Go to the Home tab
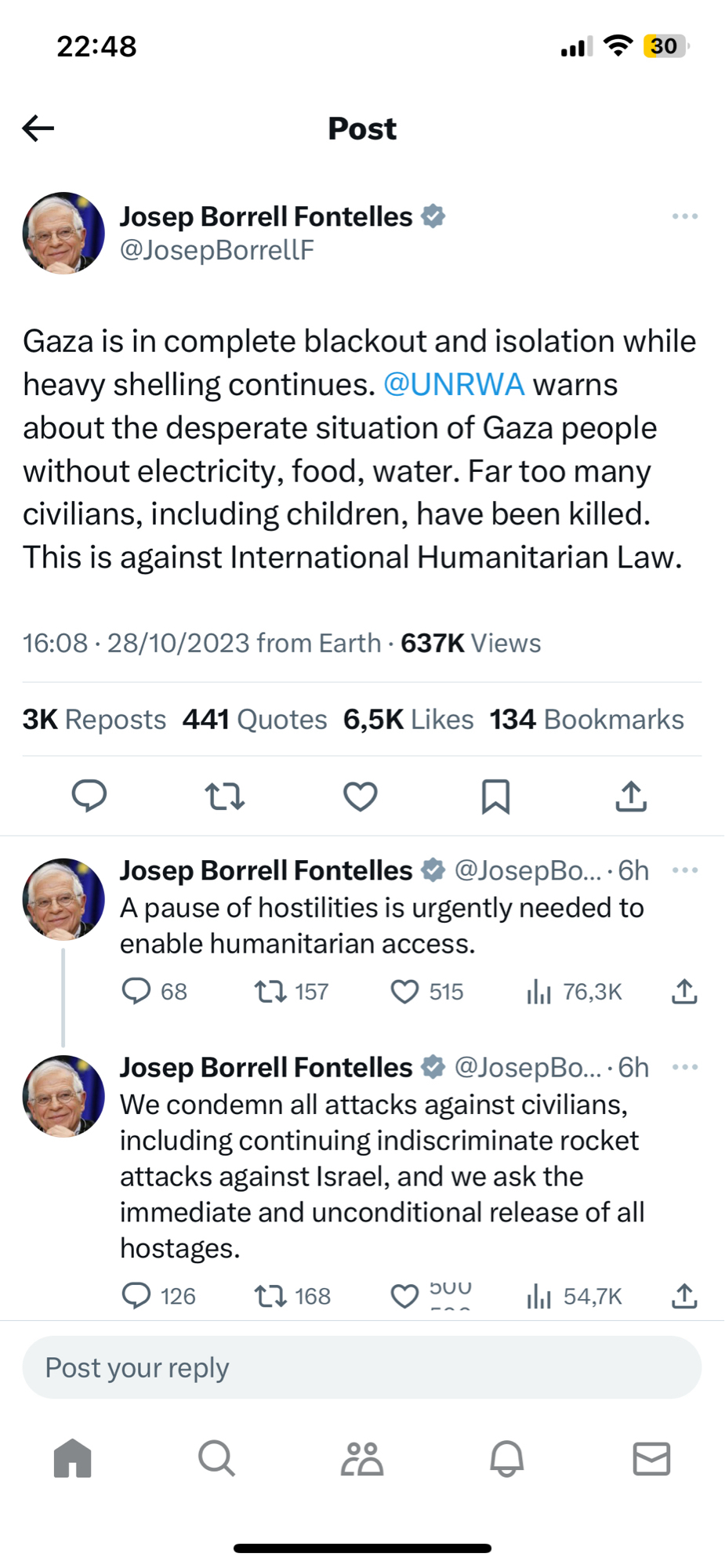 73,1459
